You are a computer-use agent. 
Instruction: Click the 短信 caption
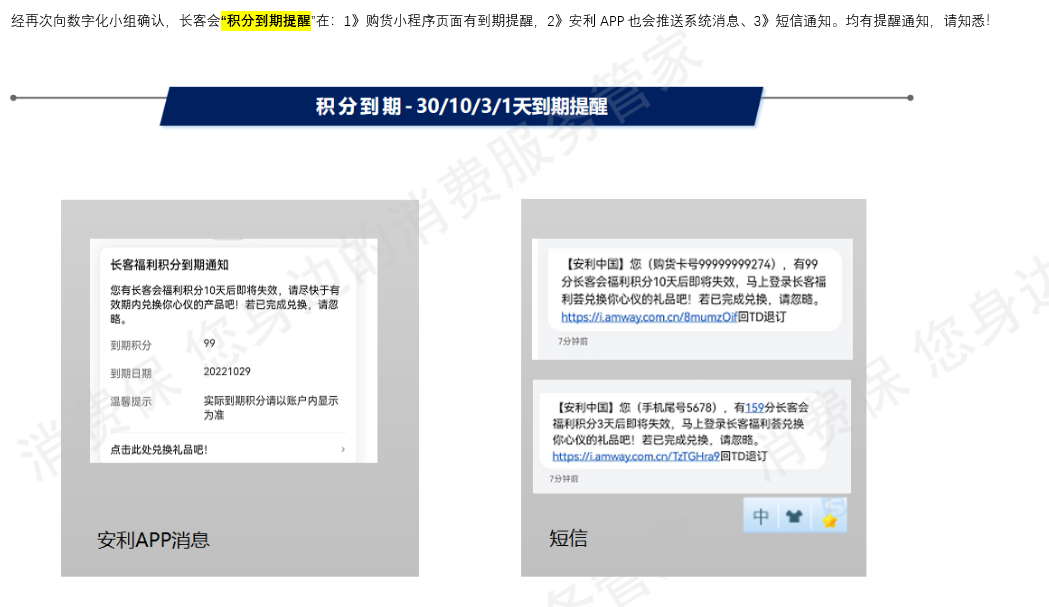click(x=568, y=537)
